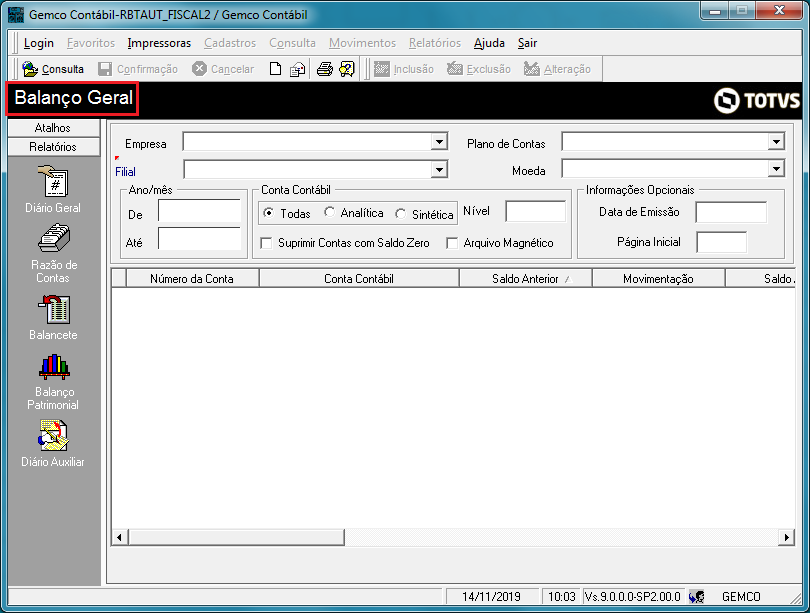Image resolution: width=810 pixels, height=613 pixels.
Task: Open the Balanço Patrimonial chart icon
Action: pyautogui.click(x=54, y=367)
